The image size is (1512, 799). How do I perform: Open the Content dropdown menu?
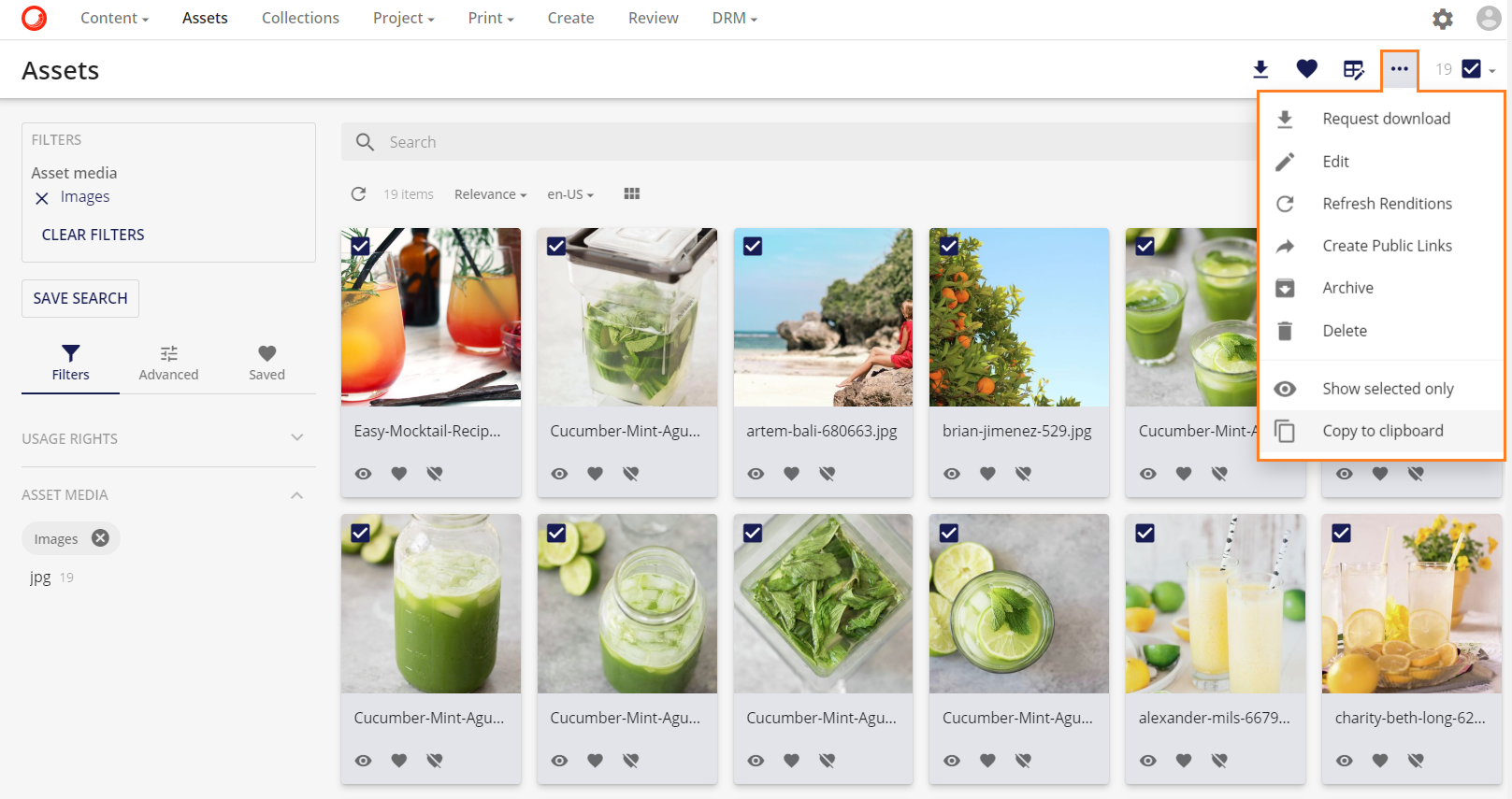[x=114, y=18]
